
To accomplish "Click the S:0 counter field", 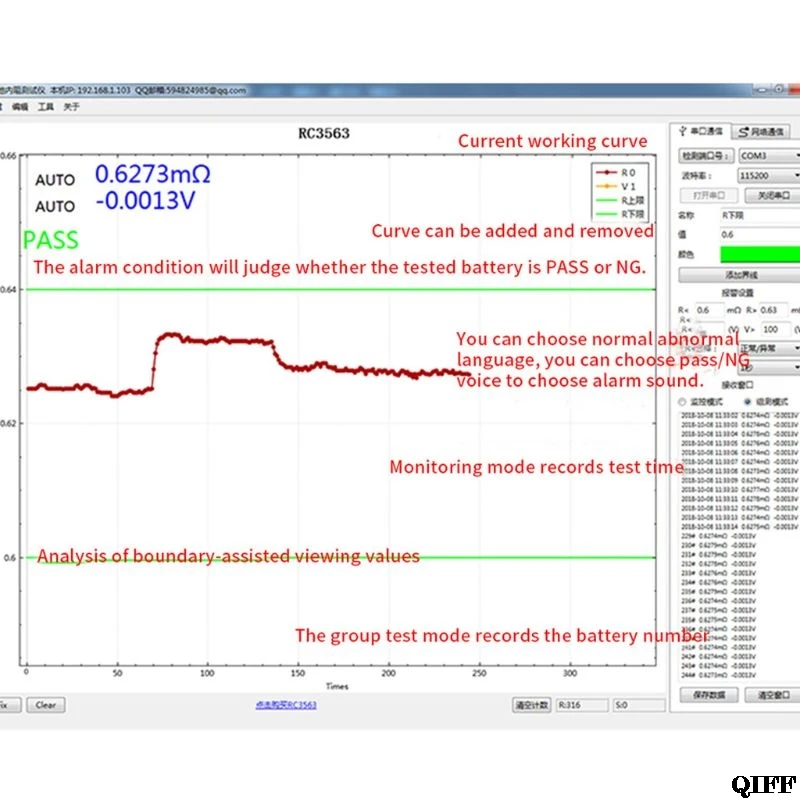I will [x=639, y=705].
